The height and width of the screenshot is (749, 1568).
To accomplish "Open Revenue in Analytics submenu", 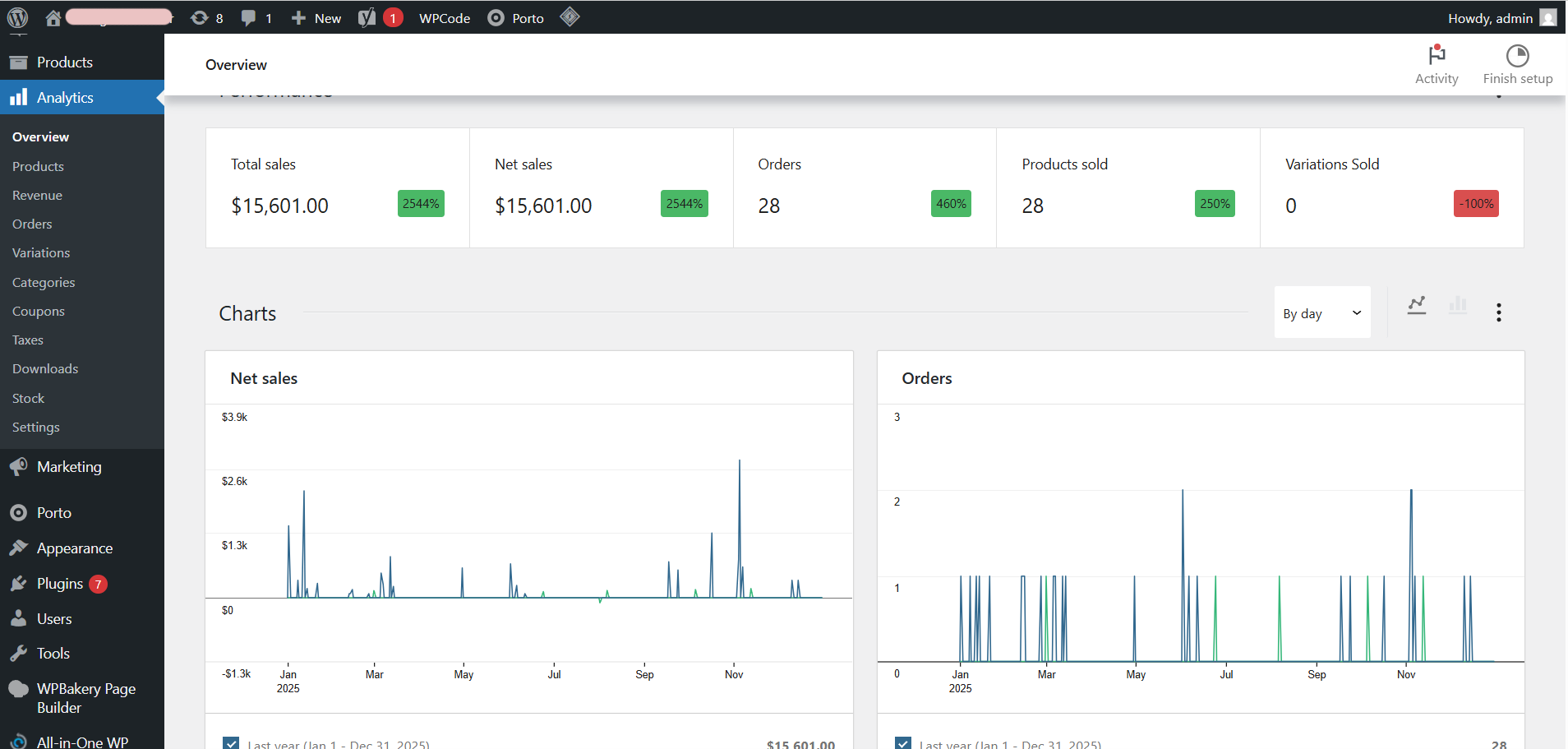I will tap(37, 196).
